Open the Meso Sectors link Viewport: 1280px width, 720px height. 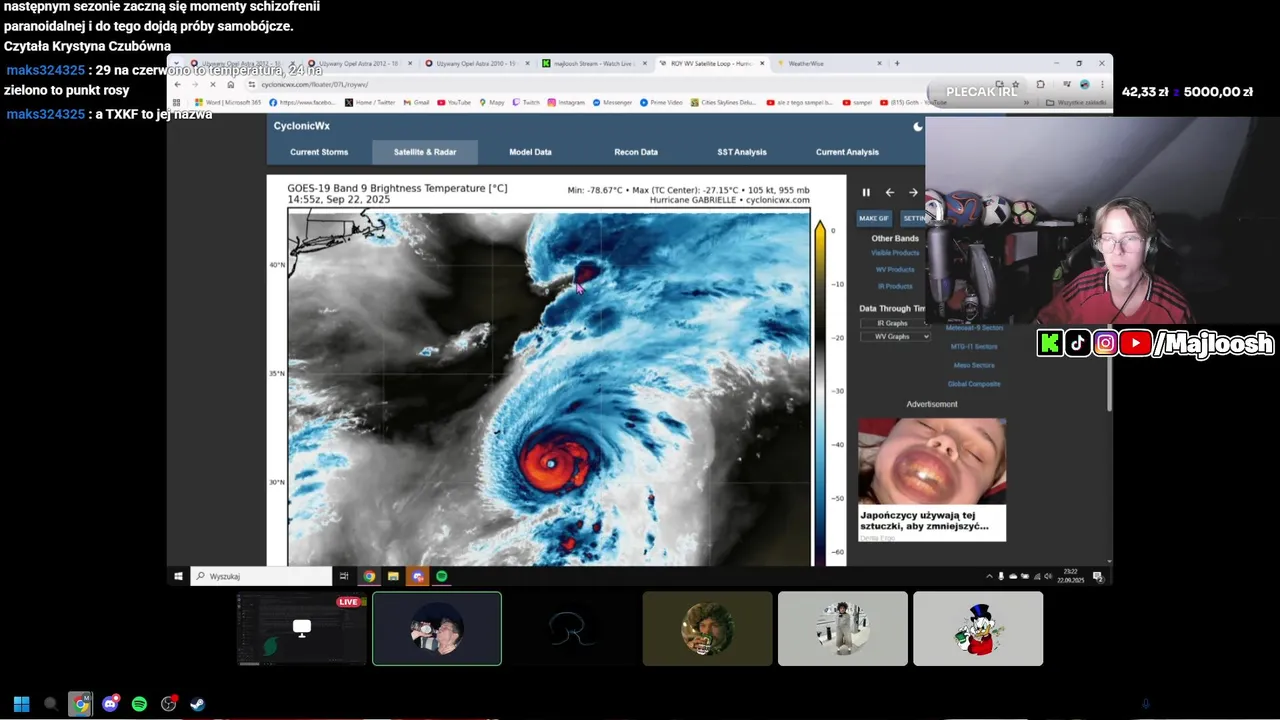point(974,365)
